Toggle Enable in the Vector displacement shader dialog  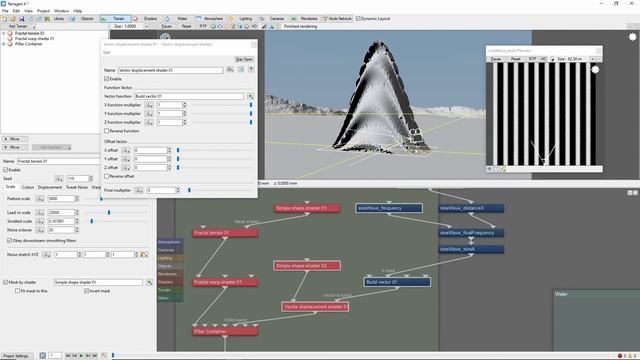pos(107,79)
